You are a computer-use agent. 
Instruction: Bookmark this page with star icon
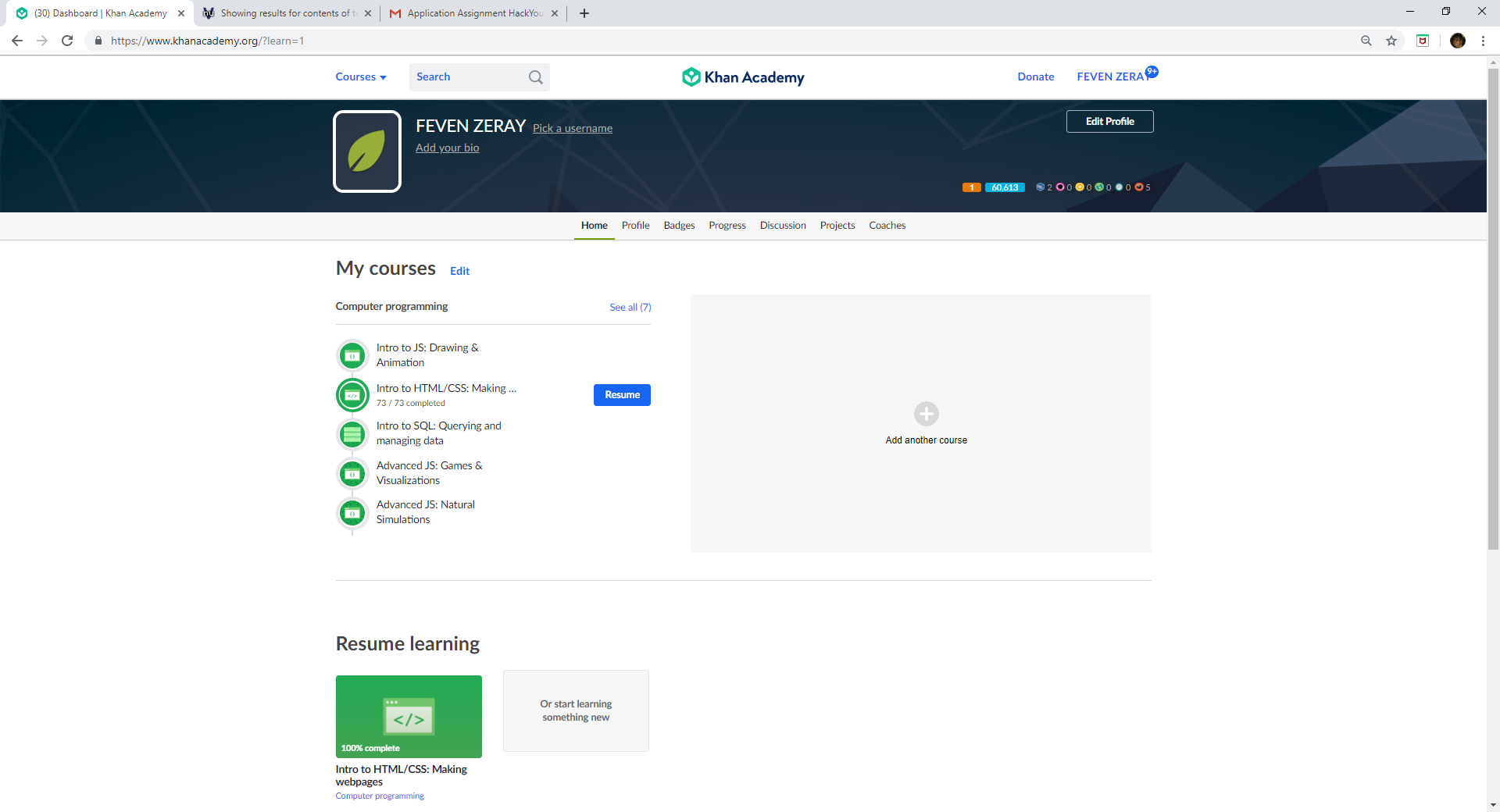pyautogui.click(x=1391, y=41)
